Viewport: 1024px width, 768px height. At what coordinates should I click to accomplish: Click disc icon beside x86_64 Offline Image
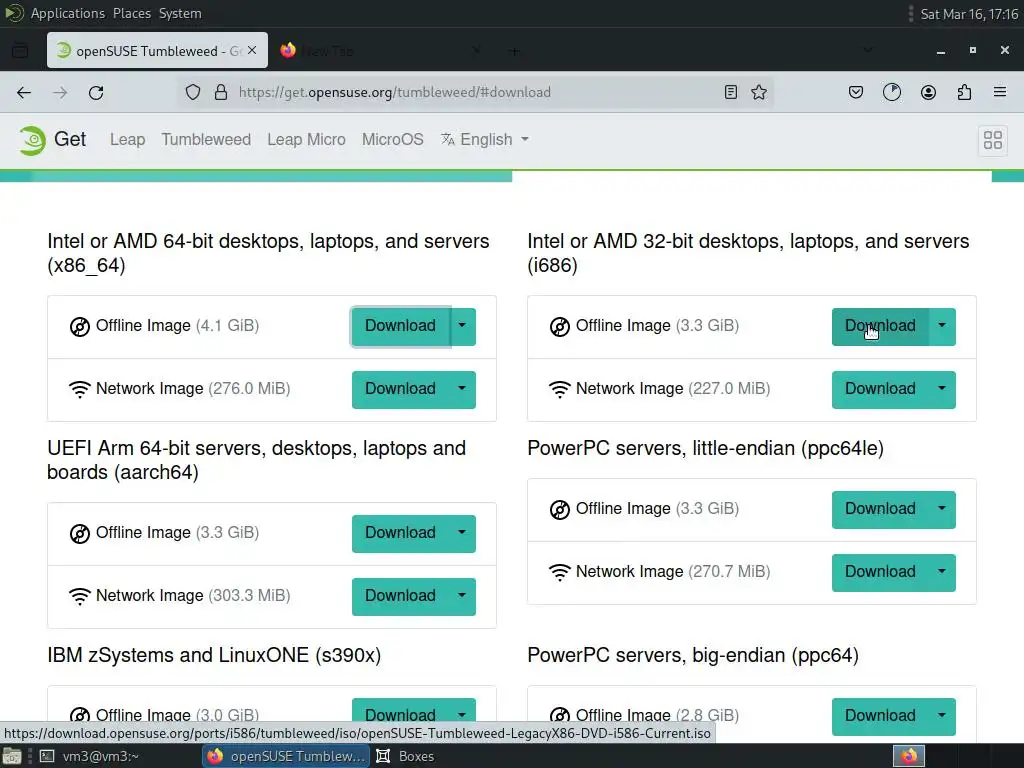tap(80, 327)
